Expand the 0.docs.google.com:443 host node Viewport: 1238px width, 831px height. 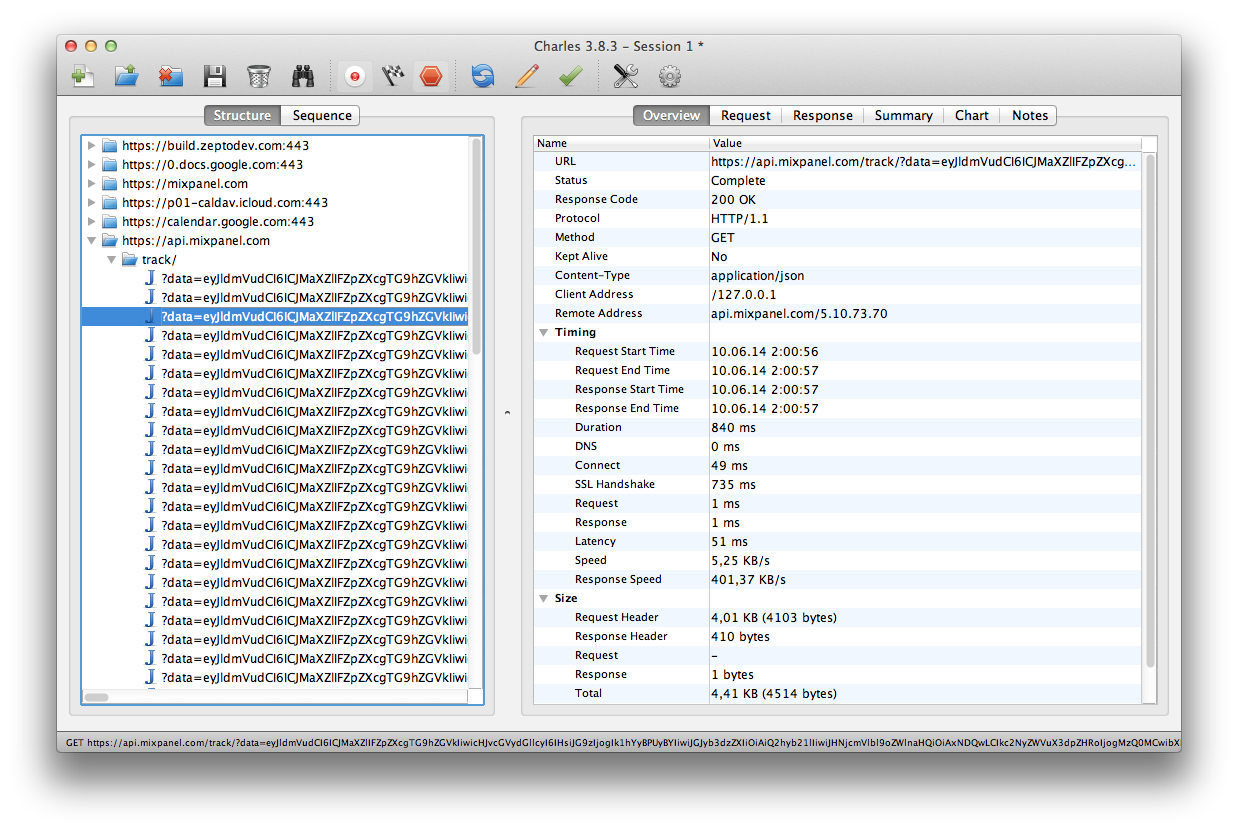point(92,165)
